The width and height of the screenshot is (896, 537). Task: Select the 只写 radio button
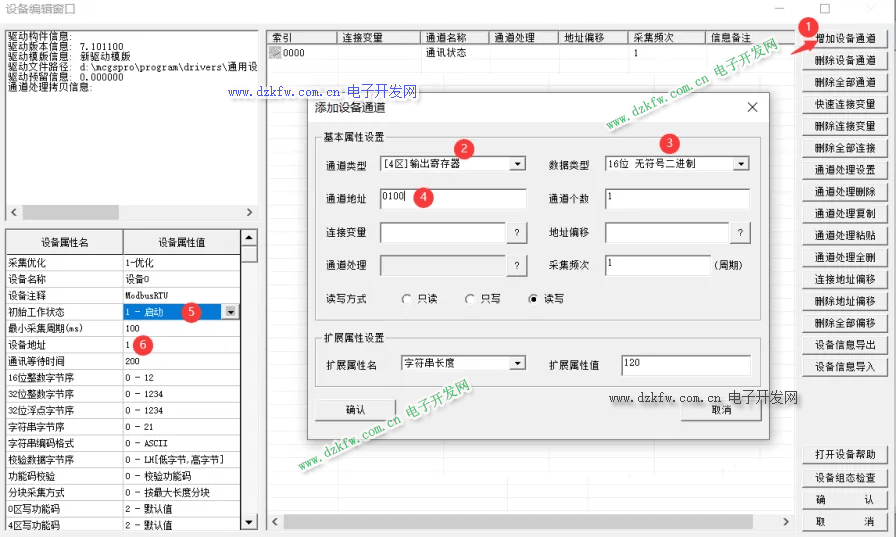470,298
